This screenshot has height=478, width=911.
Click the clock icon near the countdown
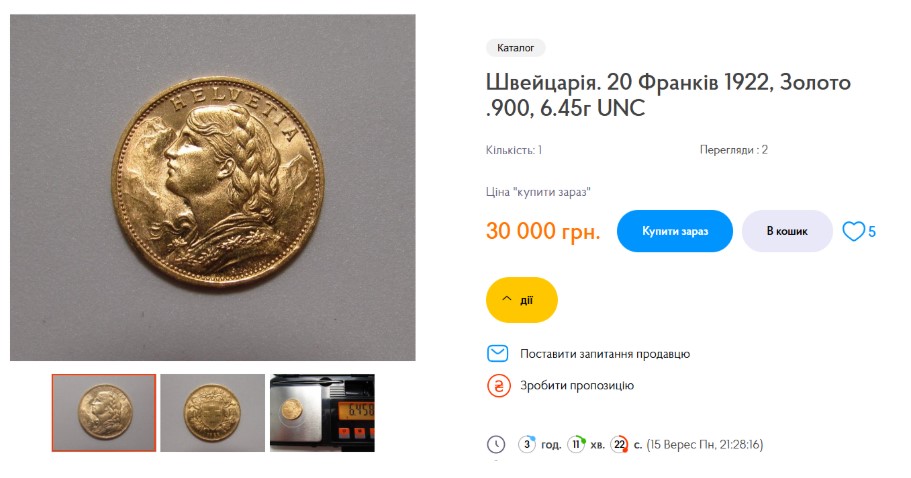coord(496,444)
